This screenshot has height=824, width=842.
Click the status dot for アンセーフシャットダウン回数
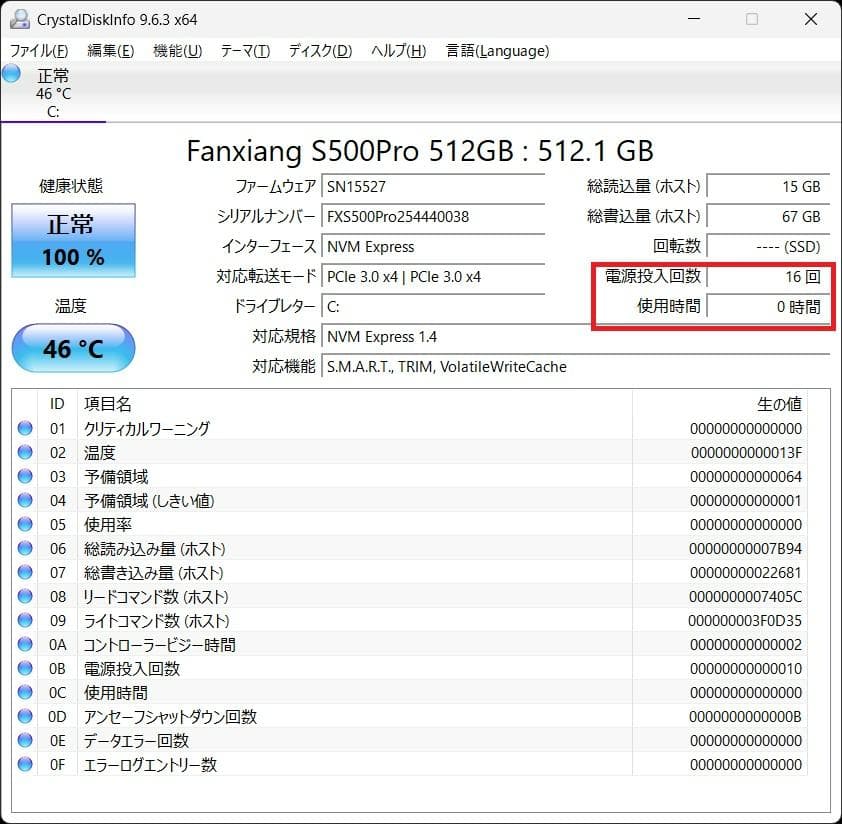[x=25, y=716]
